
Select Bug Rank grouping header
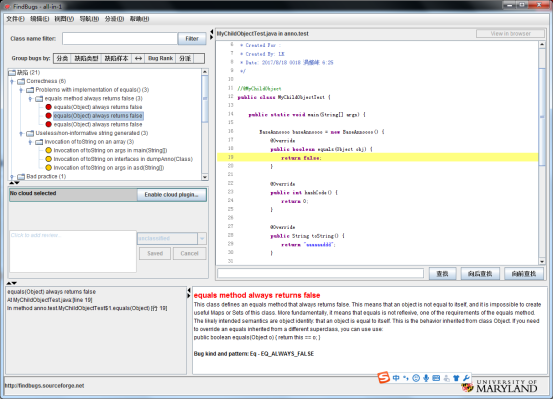click(x=160, y=58)
